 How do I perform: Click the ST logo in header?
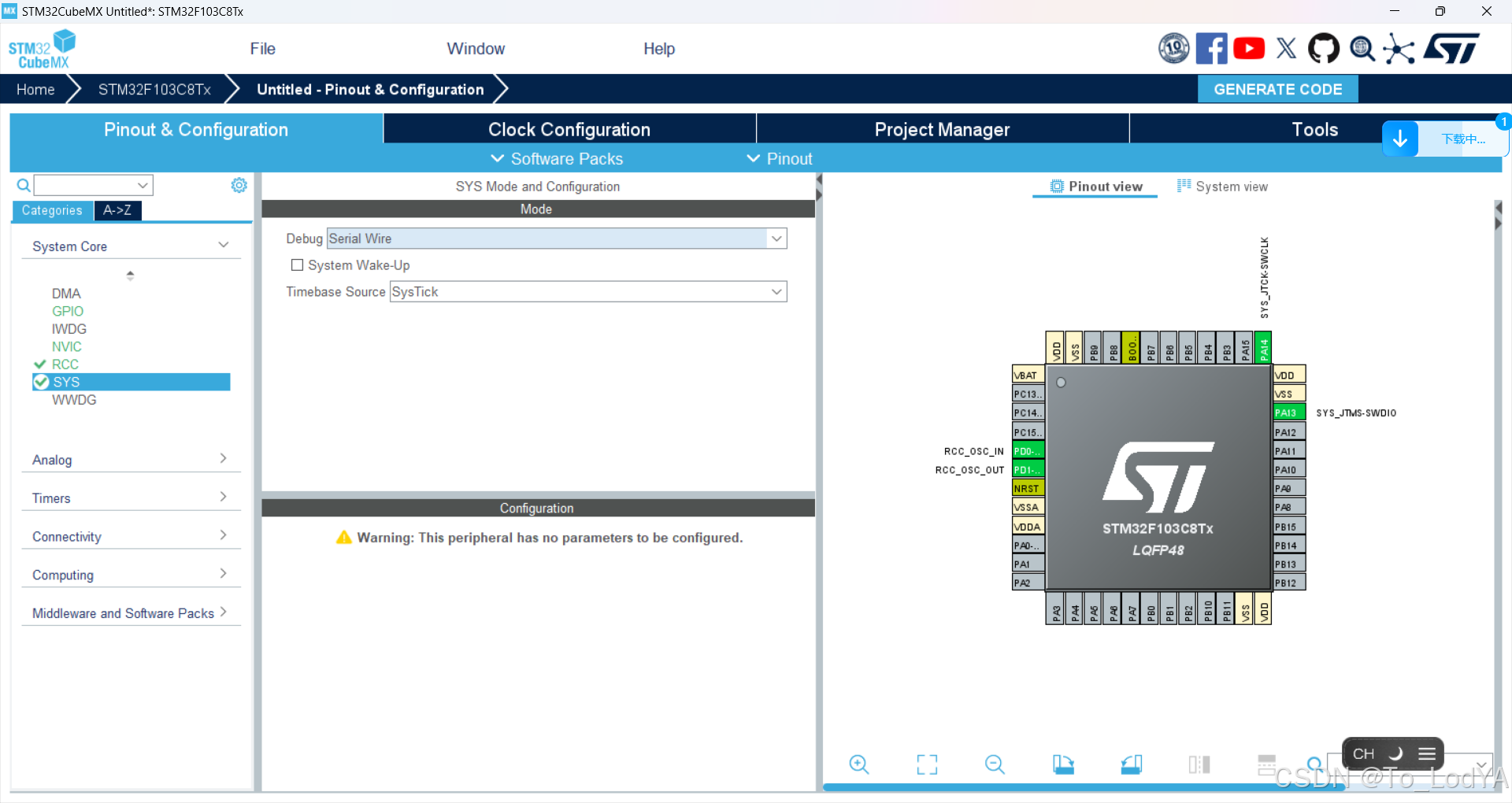tap(1452, 49)
